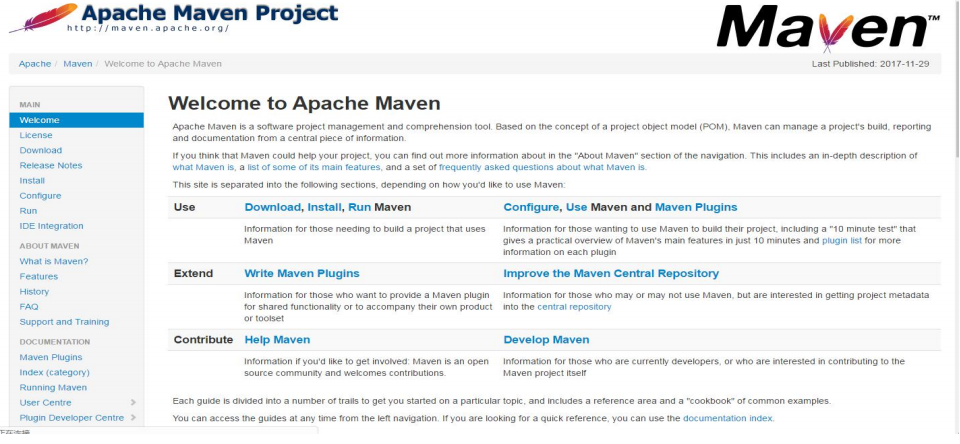The height and width of the screenshot is (444, 960).
Task: Select Welcome in the sidebar
Action: coord(77,120)
